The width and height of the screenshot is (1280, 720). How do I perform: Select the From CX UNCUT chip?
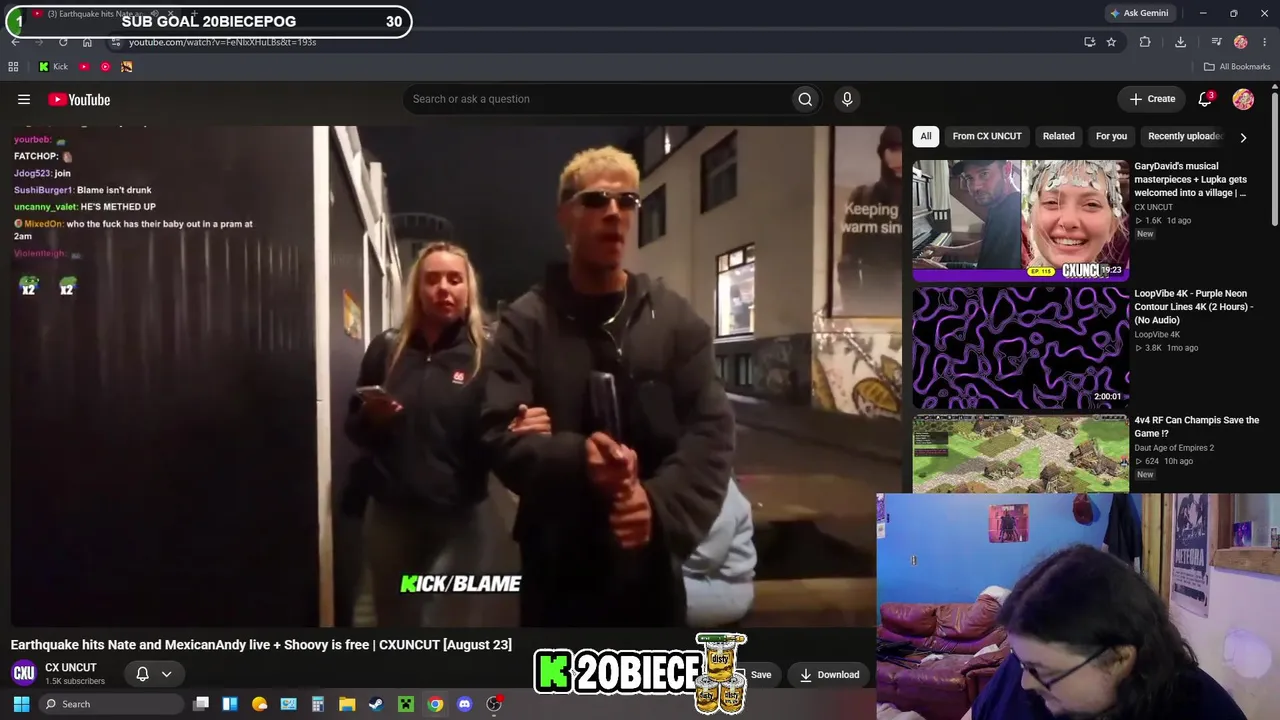click(x=987, y=136)
